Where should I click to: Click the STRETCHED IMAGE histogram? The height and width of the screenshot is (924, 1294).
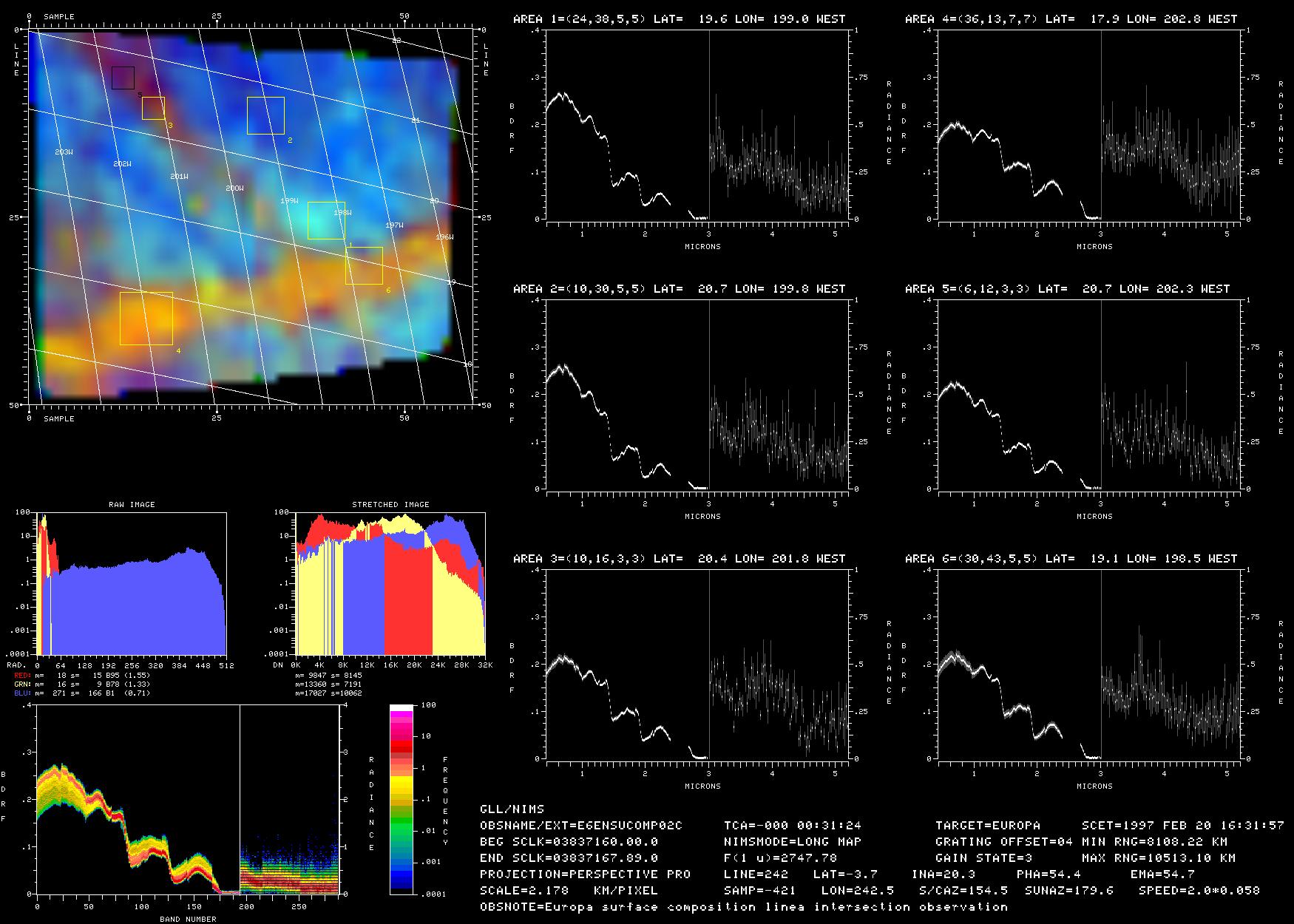[x=390, y=584]
